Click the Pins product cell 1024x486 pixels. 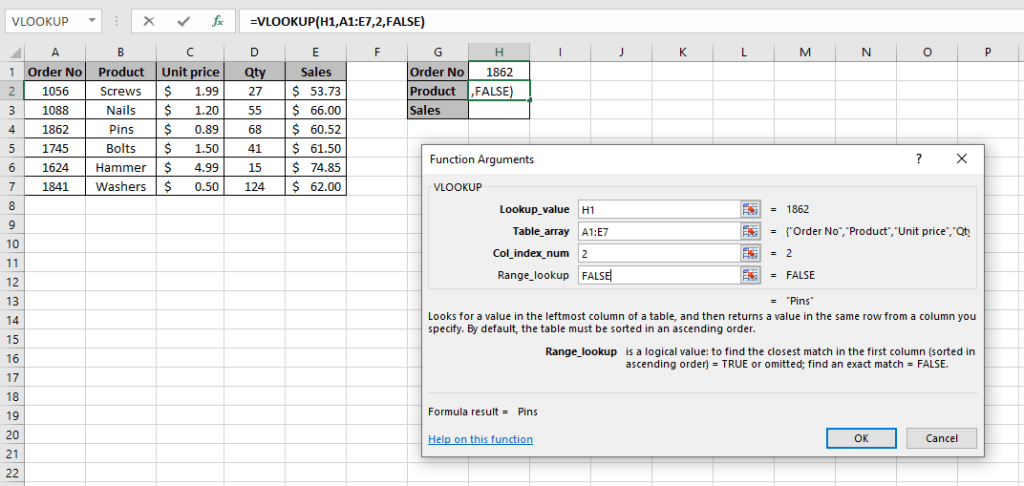point(121,129)
